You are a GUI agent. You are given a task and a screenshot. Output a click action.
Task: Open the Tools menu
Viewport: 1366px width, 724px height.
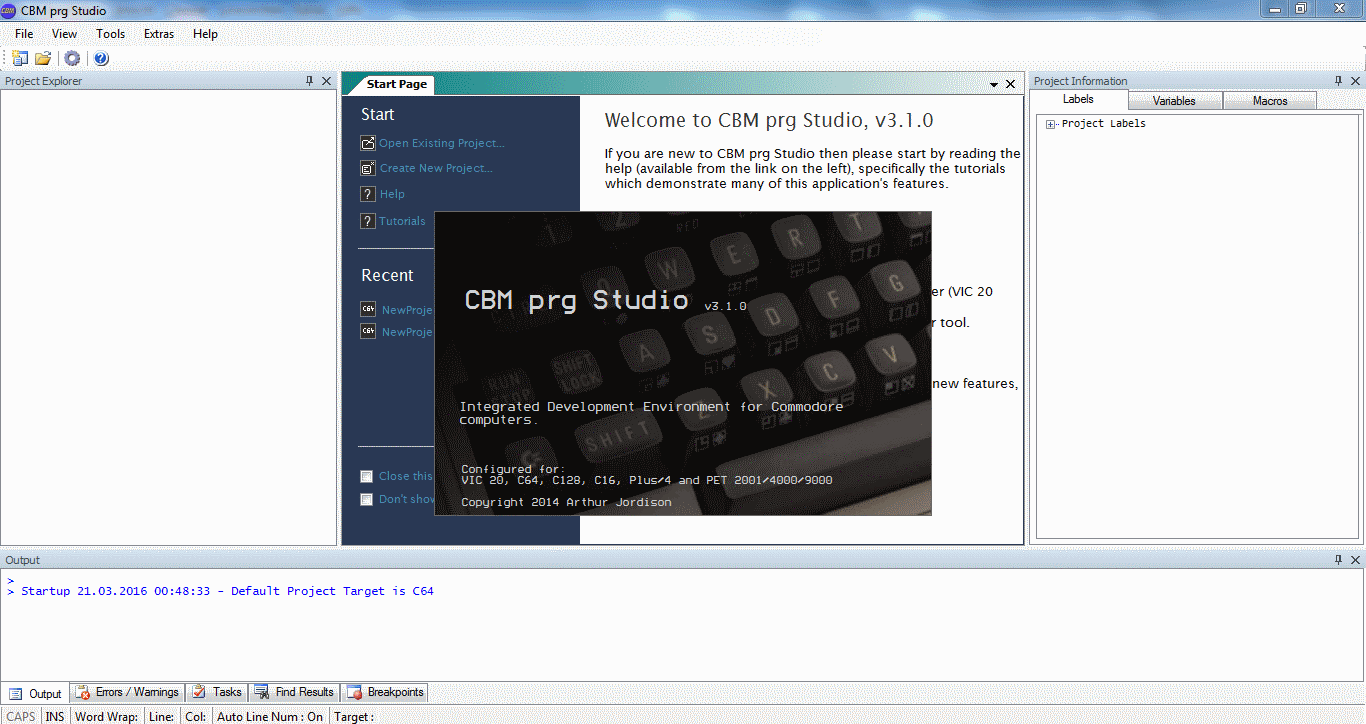pyautogui.click(x=110, y=34)
